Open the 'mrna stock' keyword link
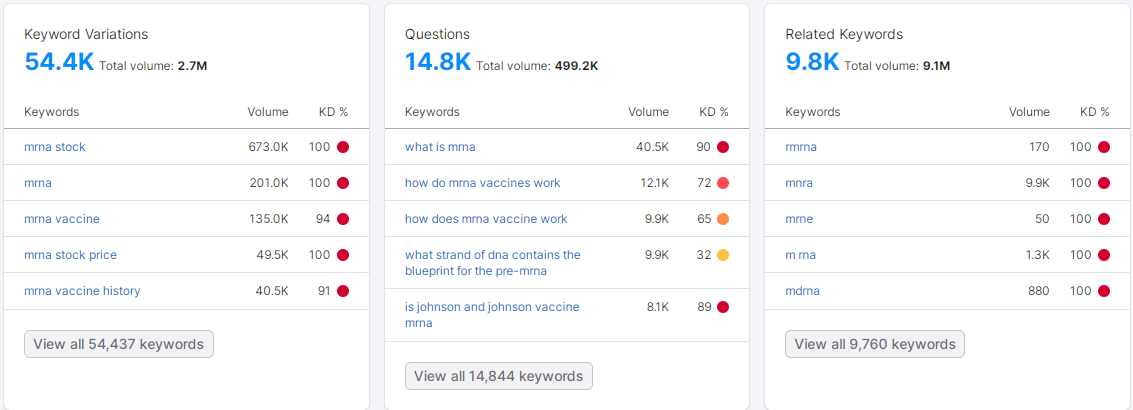The height and width of the screenshot is (410, 1133). tap(55, 147)
